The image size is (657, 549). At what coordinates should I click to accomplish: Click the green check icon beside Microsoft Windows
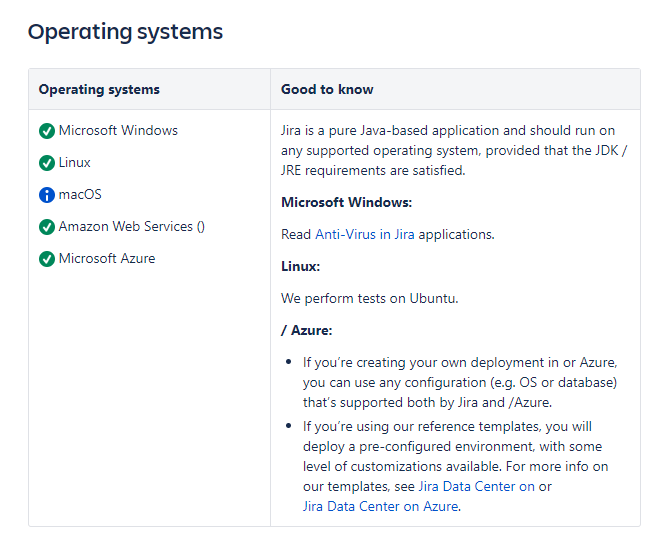[x=47, y=131]
